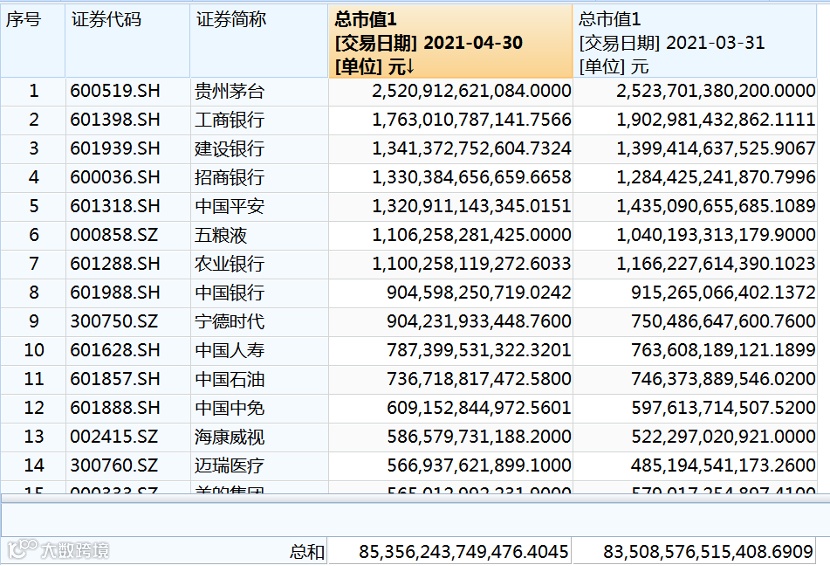Image resolution: width=830 pixels, height=566 pixels.
Task: Select value 763,608,189,121.1899
Action: point(723,349)
